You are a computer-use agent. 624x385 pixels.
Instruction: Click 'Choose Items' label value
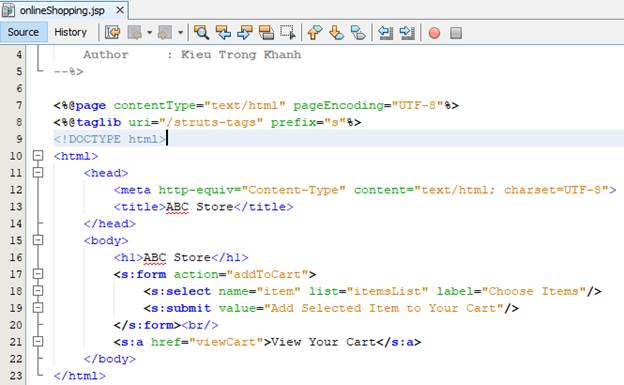tap(534, 291)
